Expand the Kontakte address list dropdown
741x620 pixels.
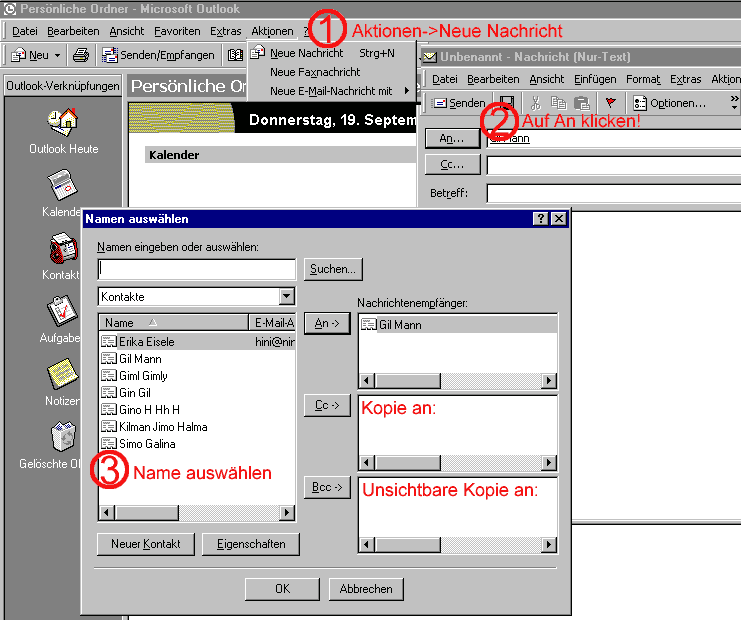287,297
